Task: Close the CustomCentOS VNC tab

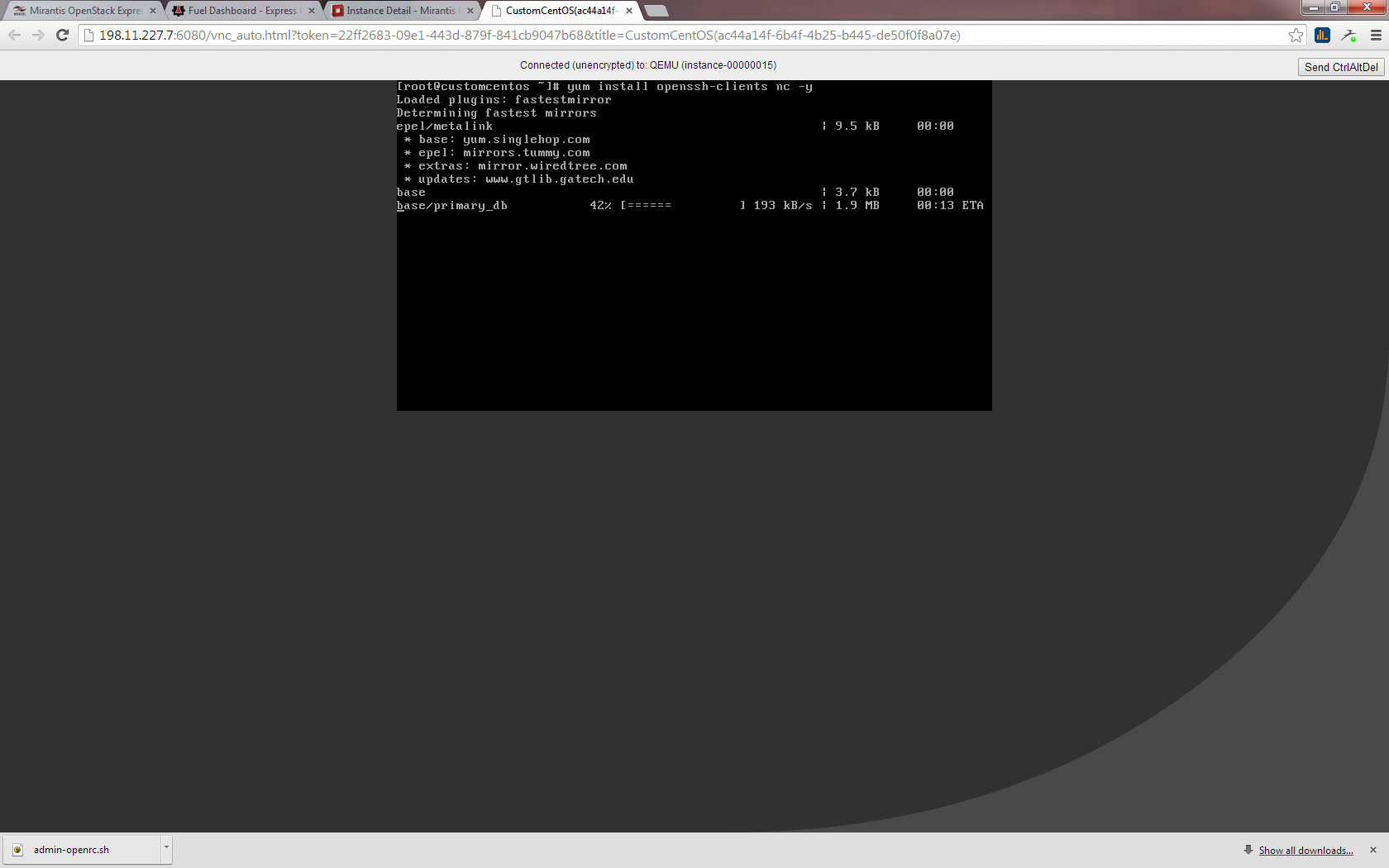Action: (x=629, y=11)
